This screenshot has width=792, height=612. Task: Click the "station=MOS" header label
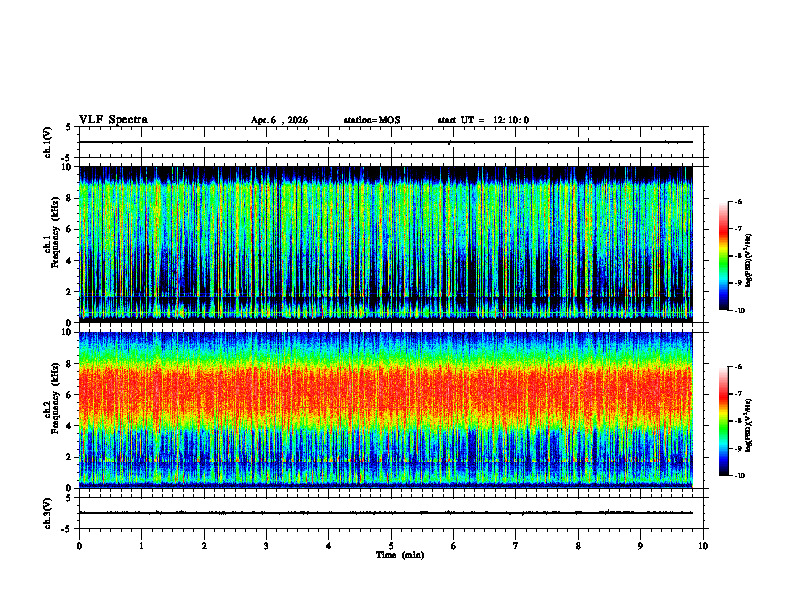click(372, 120)
